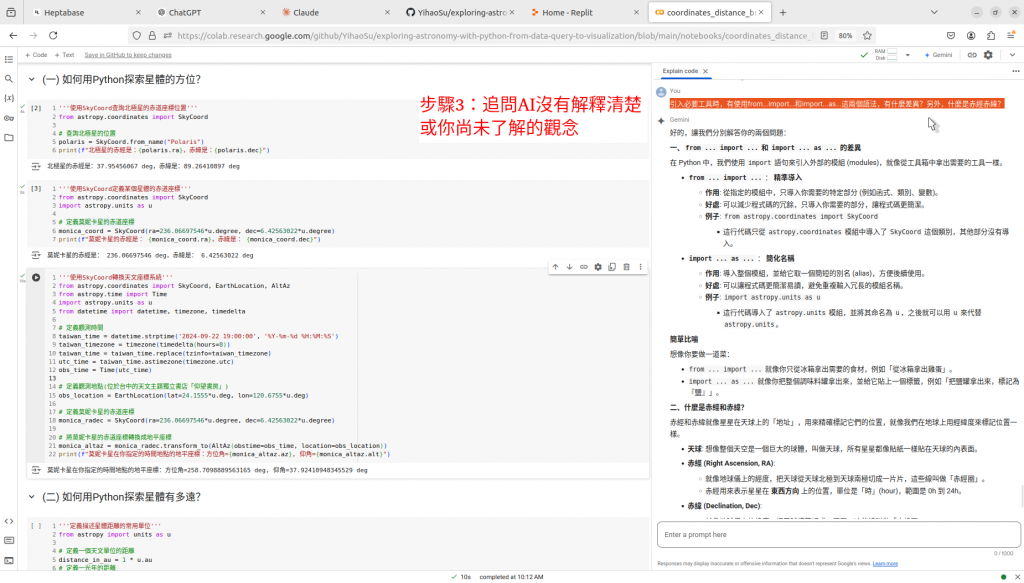
Task: Bookmark this page with the star
Action: [867, 35]
